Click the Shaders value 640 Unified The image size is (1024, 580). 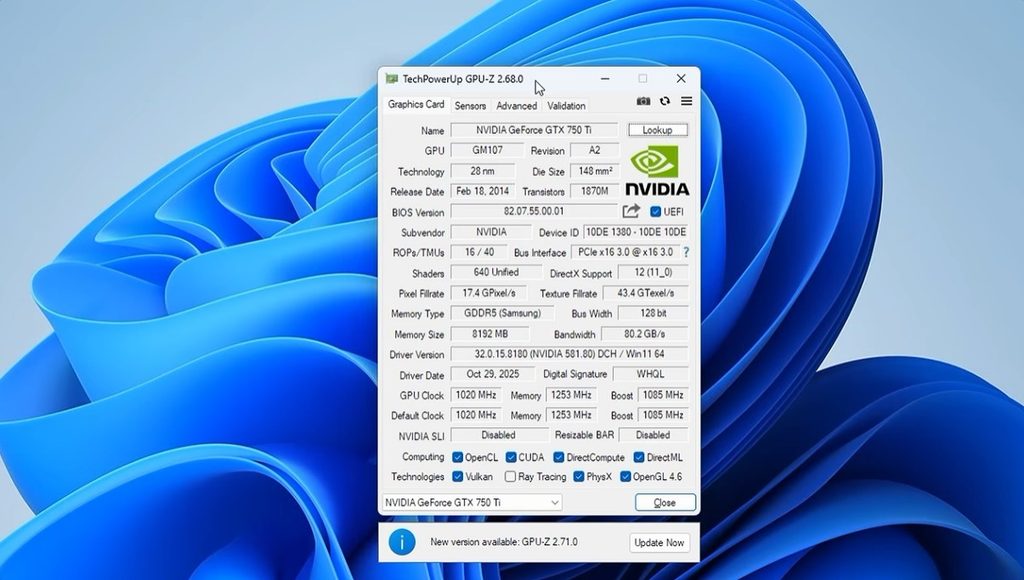496,272
